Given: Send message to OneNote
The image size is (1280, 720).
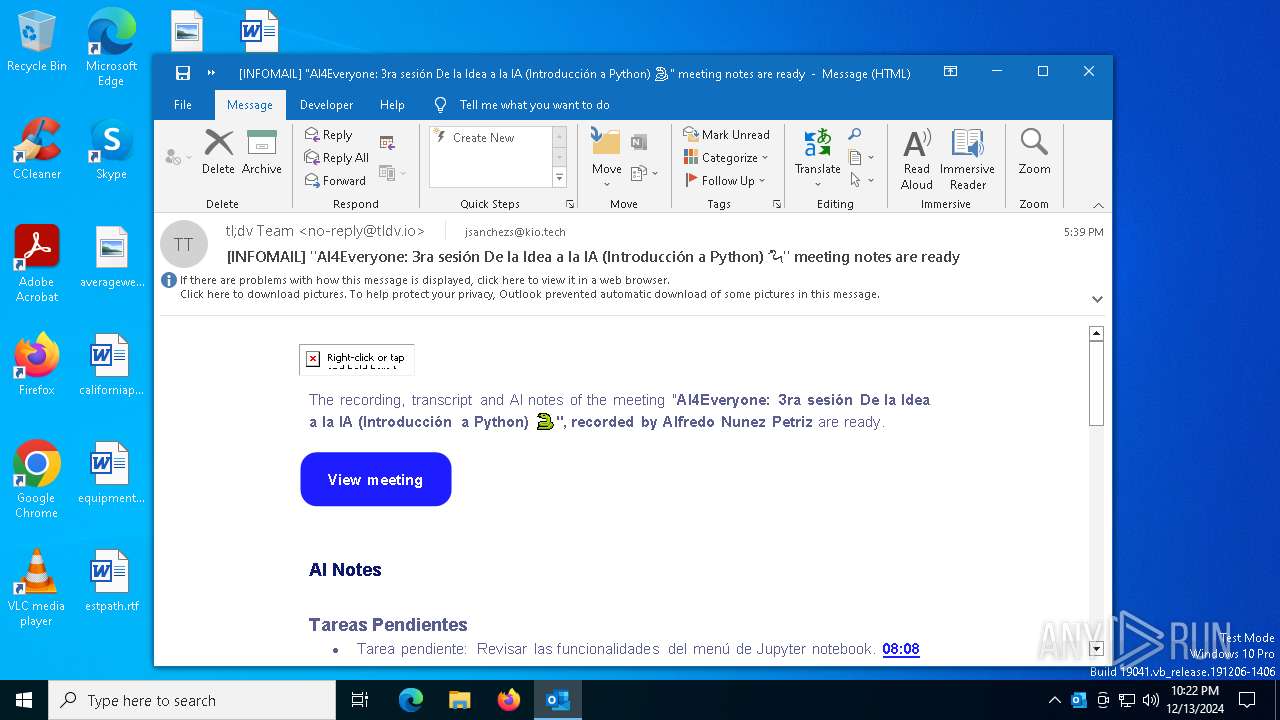Looking at the screenshot, I should (x=639, y=142).
